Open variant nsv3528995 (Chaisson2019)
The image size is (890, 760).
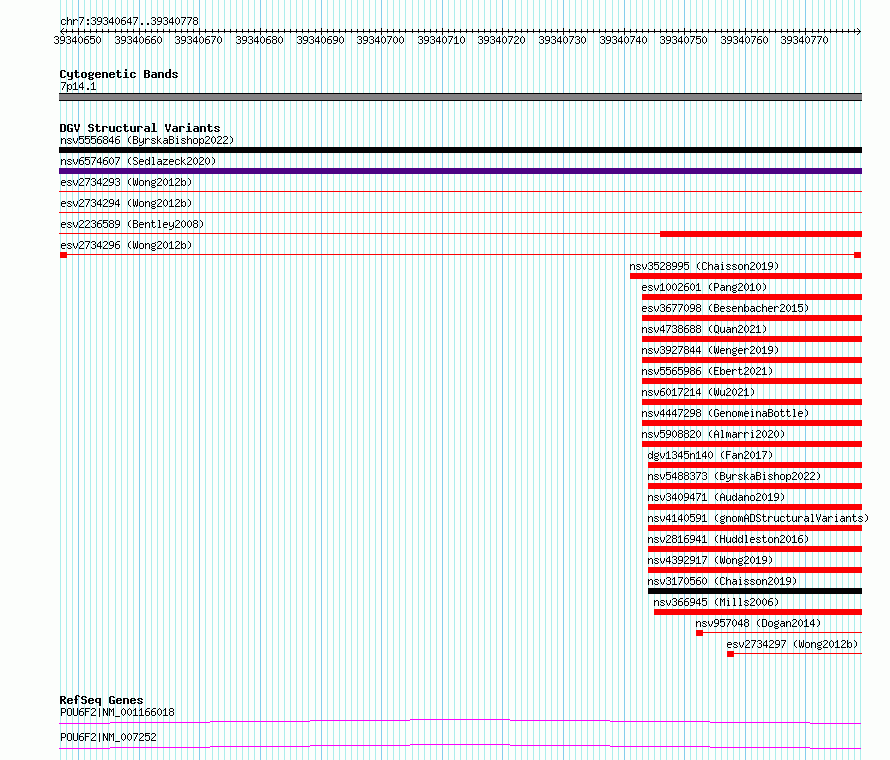tap(704, 266)
